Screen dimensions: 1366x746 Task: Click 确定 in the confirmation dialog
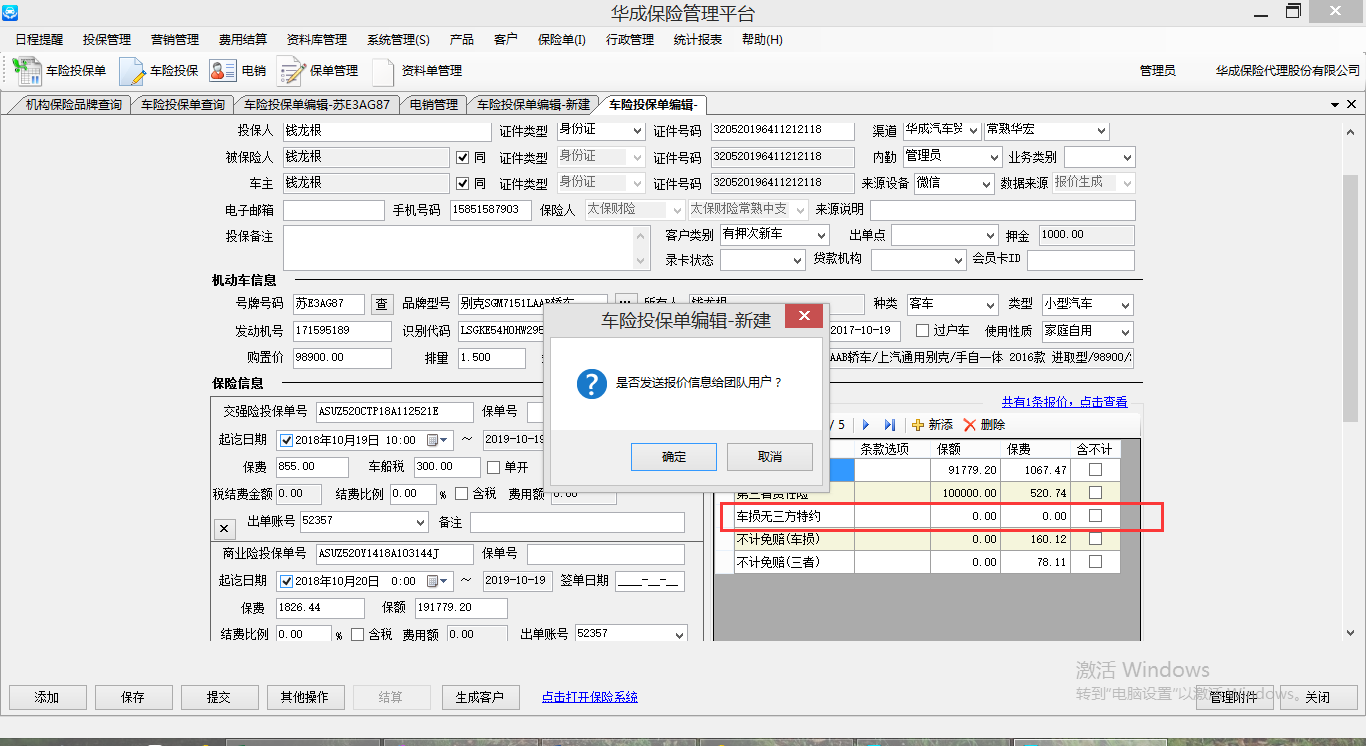(x=673, y=457)
